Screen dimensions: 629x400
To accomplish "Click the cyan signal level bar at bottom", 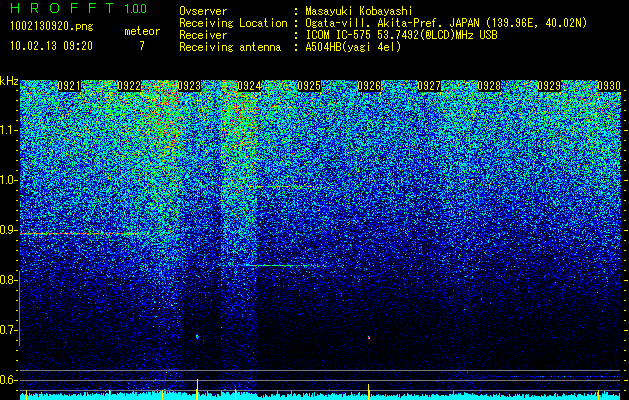I will pos(321,396).
